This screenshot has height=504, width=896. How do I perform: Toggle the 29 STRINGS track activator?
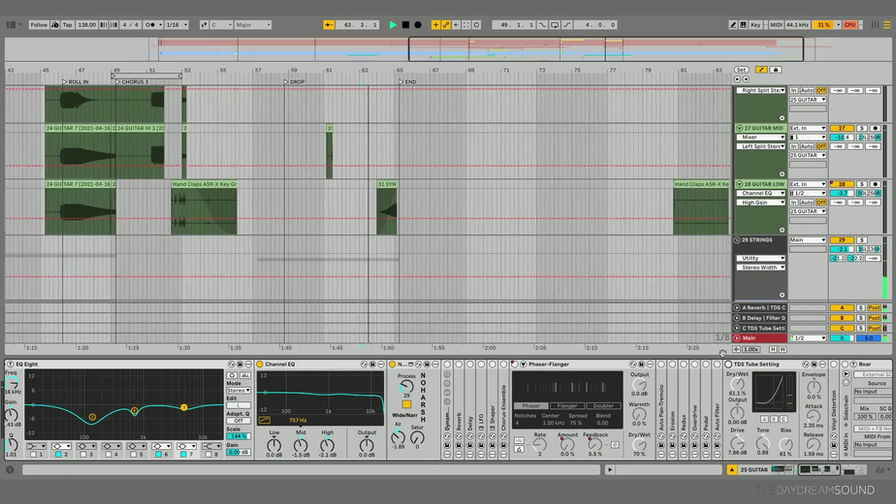coord(841,240)
